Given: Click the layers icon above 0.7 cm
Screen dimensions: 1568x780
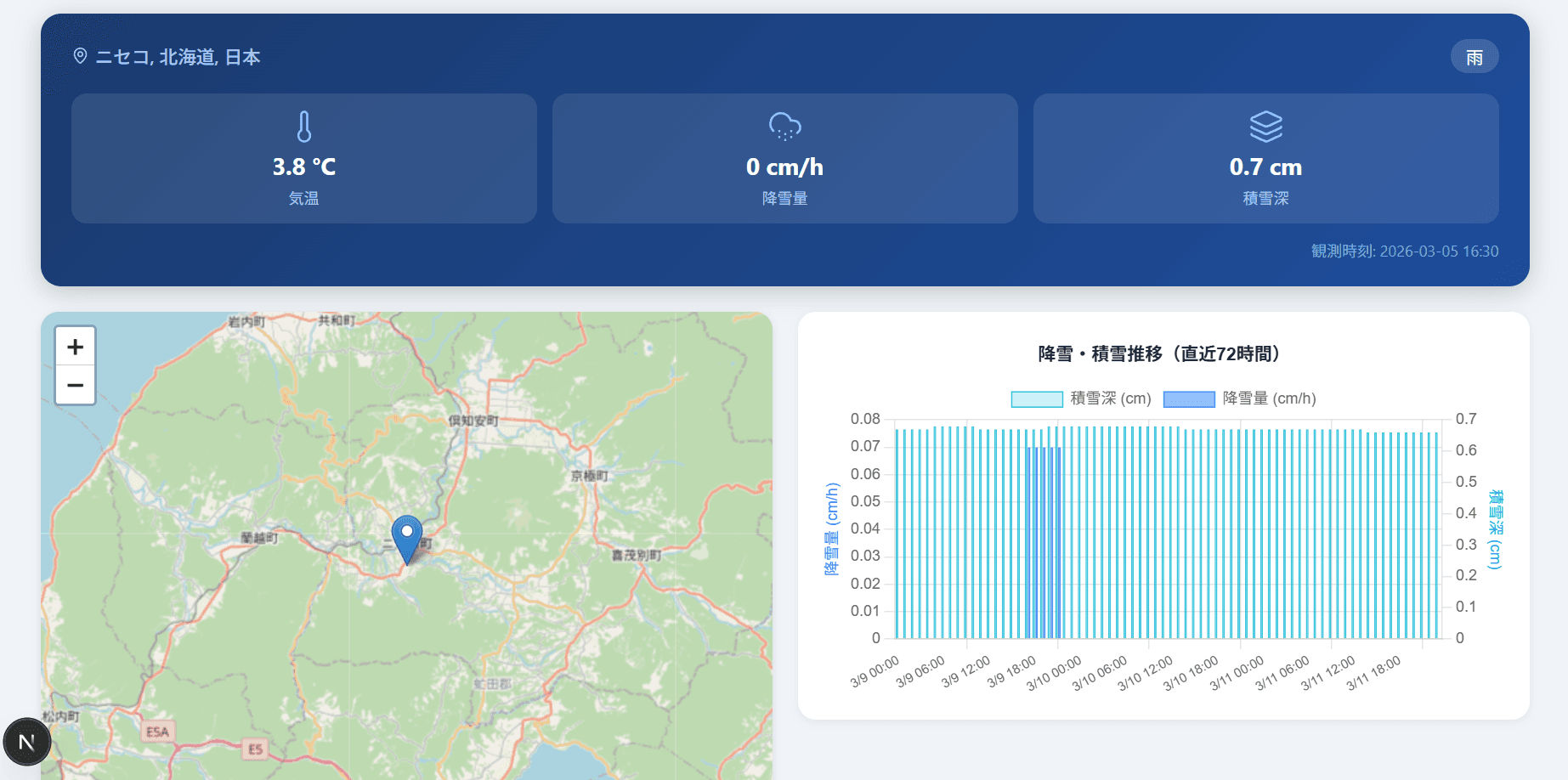Looking at the screenshot, I should (x=1265, y=127).
